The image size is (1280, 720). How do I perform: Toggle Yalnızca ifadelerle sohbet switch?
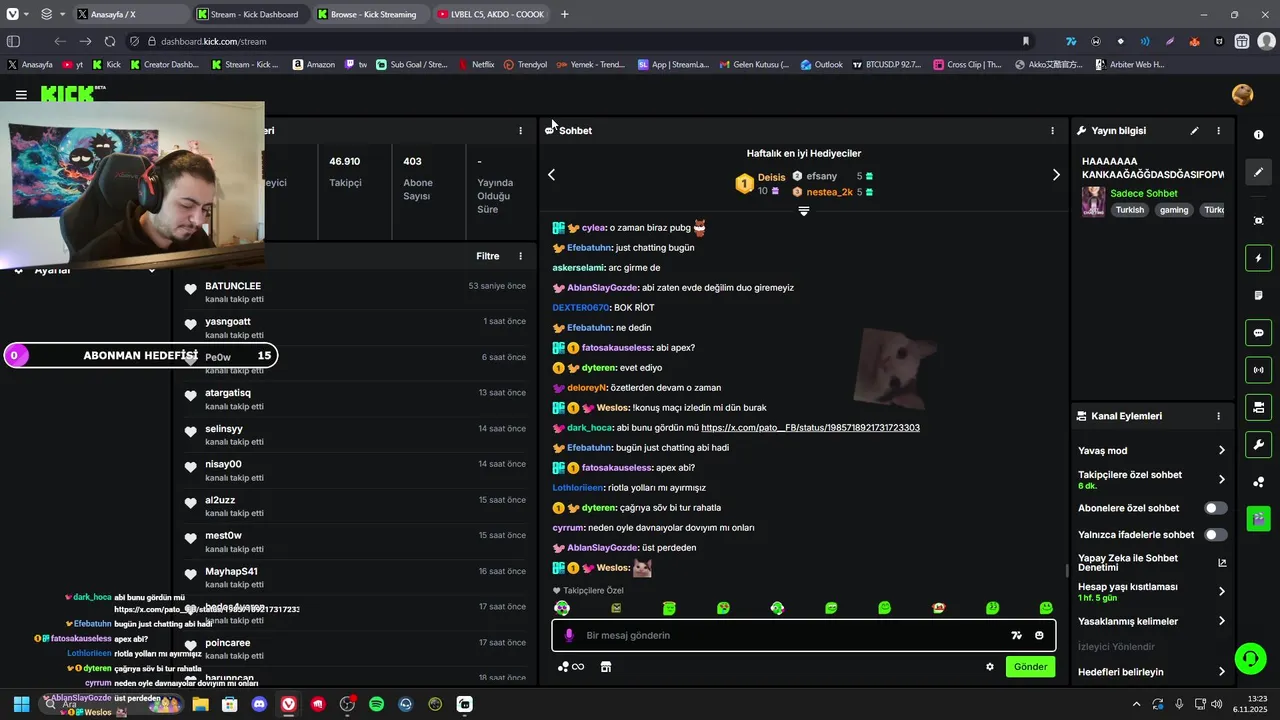point(1215,535)
